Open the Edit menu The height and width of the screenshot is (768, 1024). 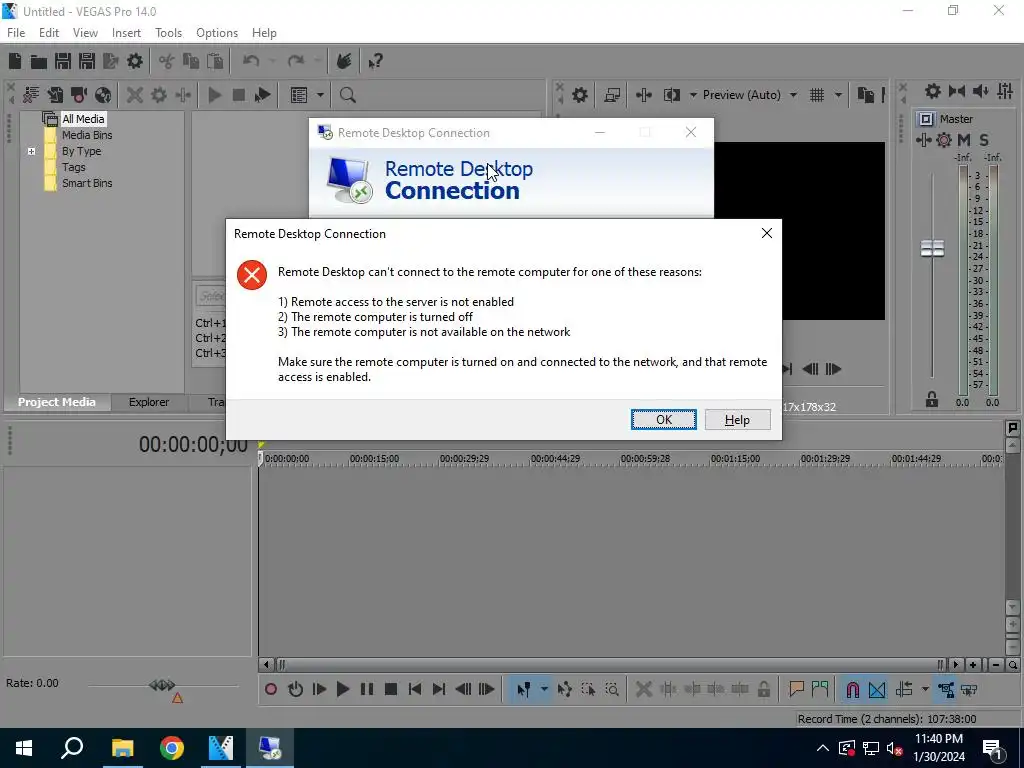point(49,33)
